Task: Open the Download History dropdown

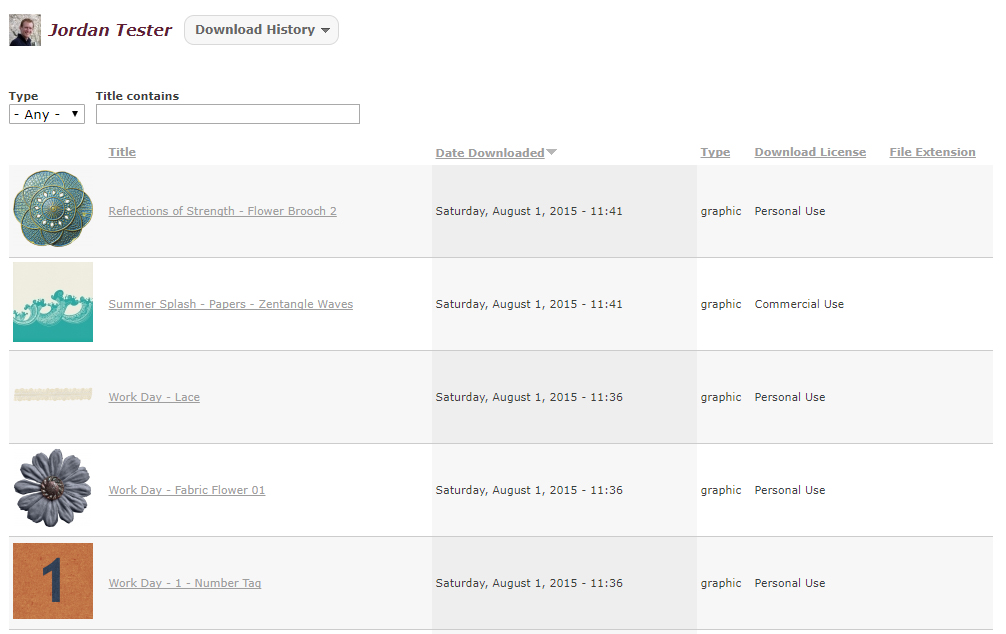Action: [x=261, y=30]
